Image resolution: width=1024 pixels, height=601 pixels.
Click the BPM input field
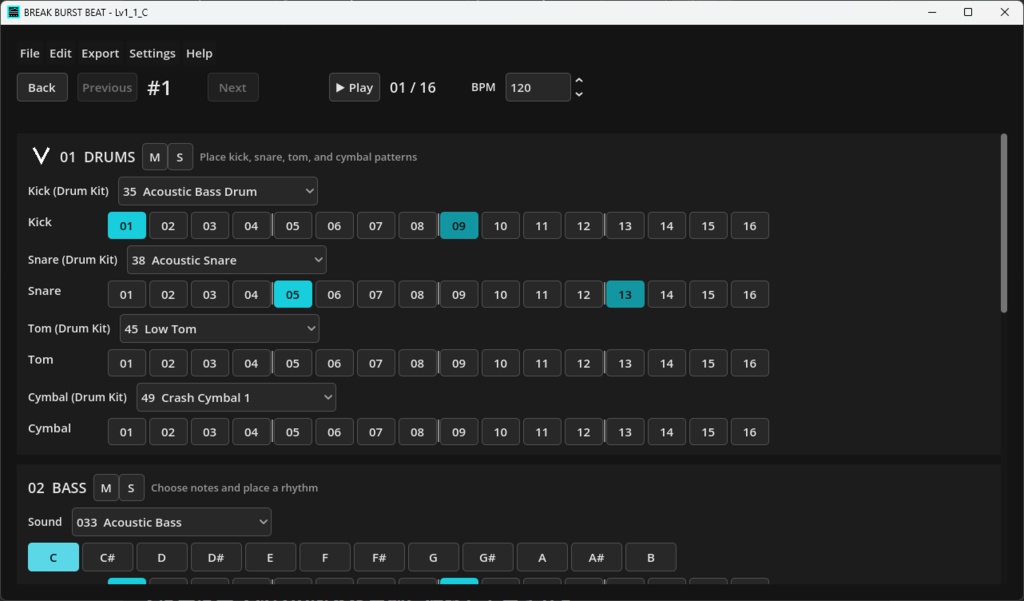(537, 88)
